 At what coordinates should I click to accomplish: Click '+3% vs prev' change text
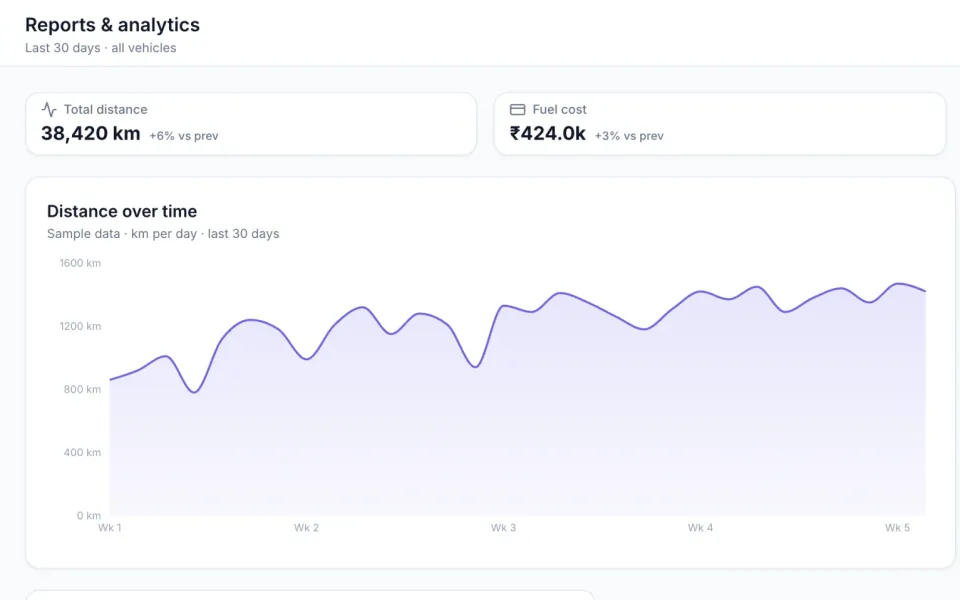[x=629, y=136]
